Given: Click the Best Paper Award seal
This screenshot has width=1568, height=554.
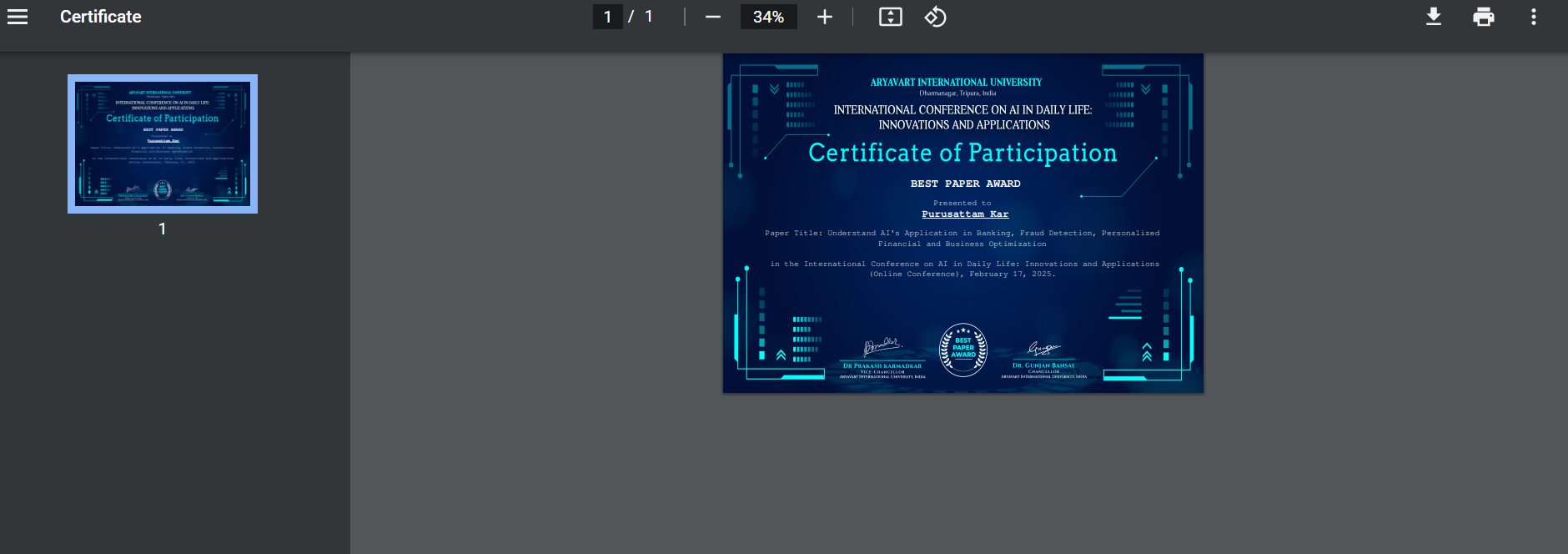Looking at the screenshot, I should 963,350.
